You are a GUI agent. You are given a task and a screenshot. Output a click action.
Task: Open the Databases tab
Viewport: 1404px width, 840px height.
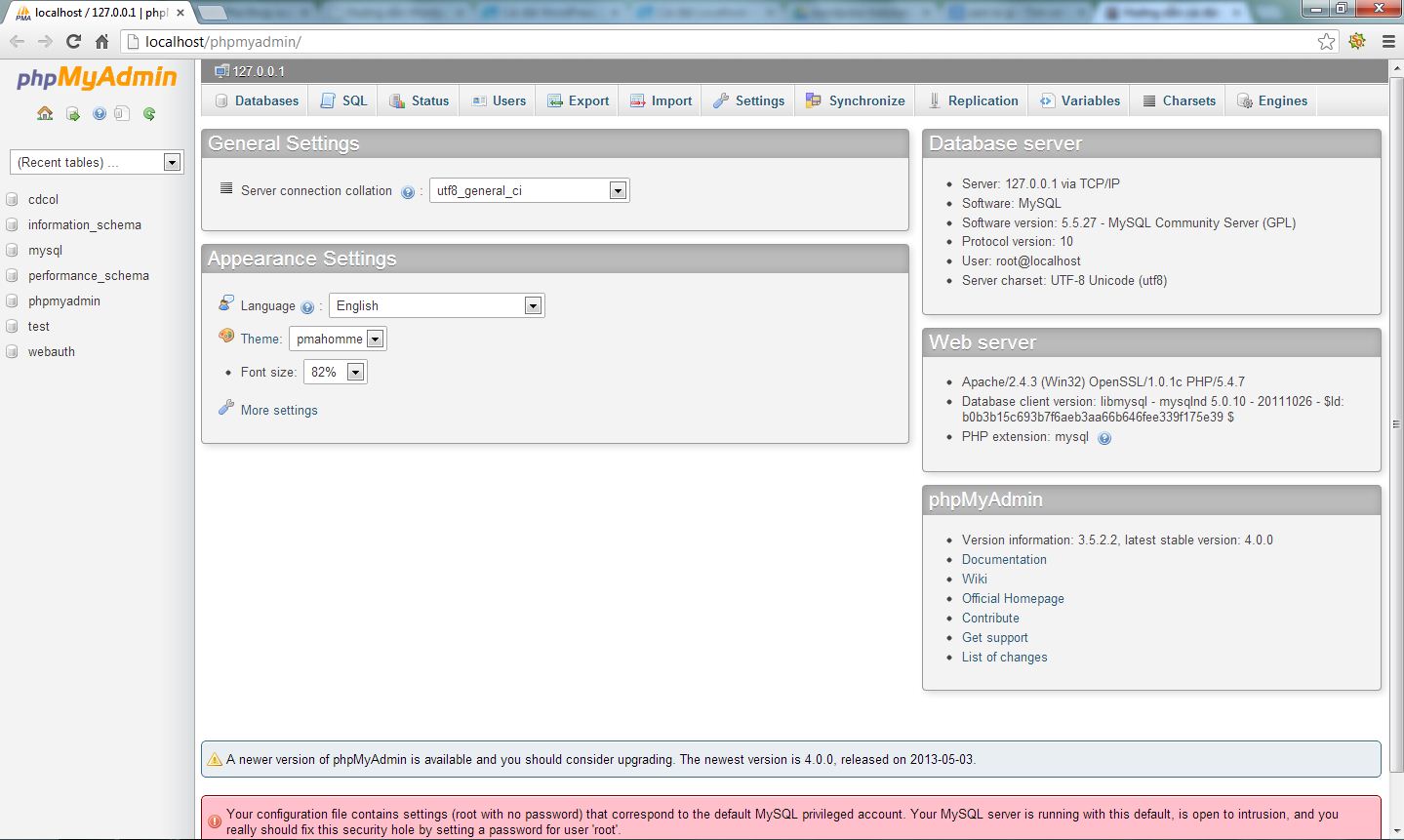(257, 100)
